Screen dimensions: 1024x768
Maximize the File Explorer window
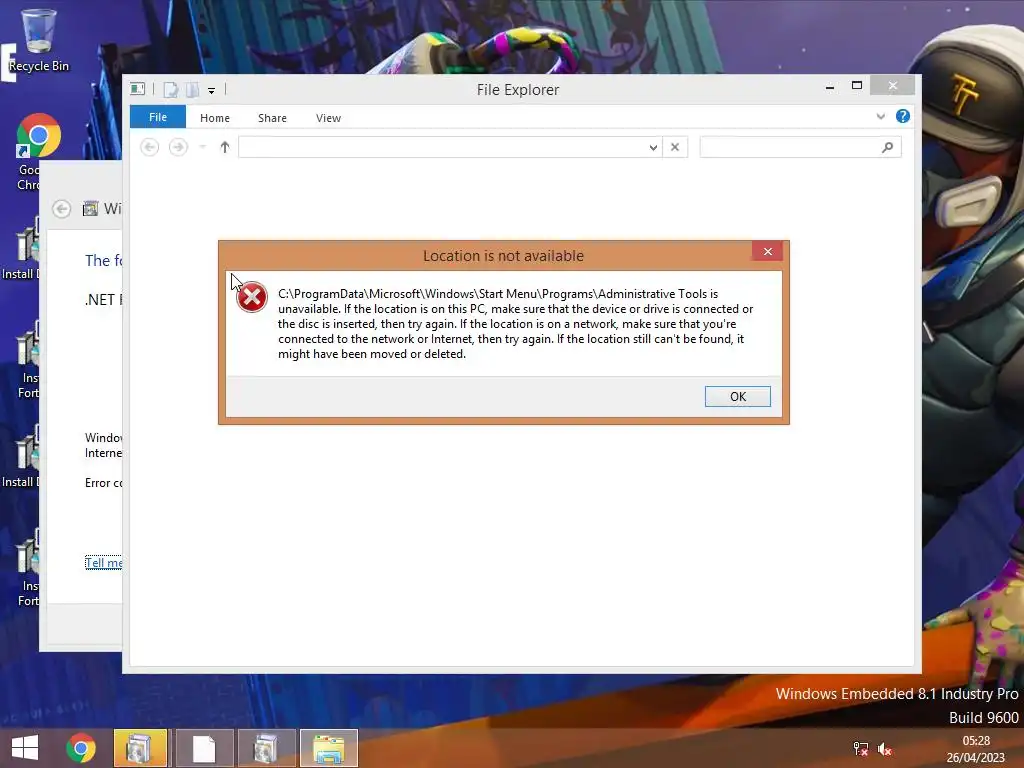click(x=857, y=86)
